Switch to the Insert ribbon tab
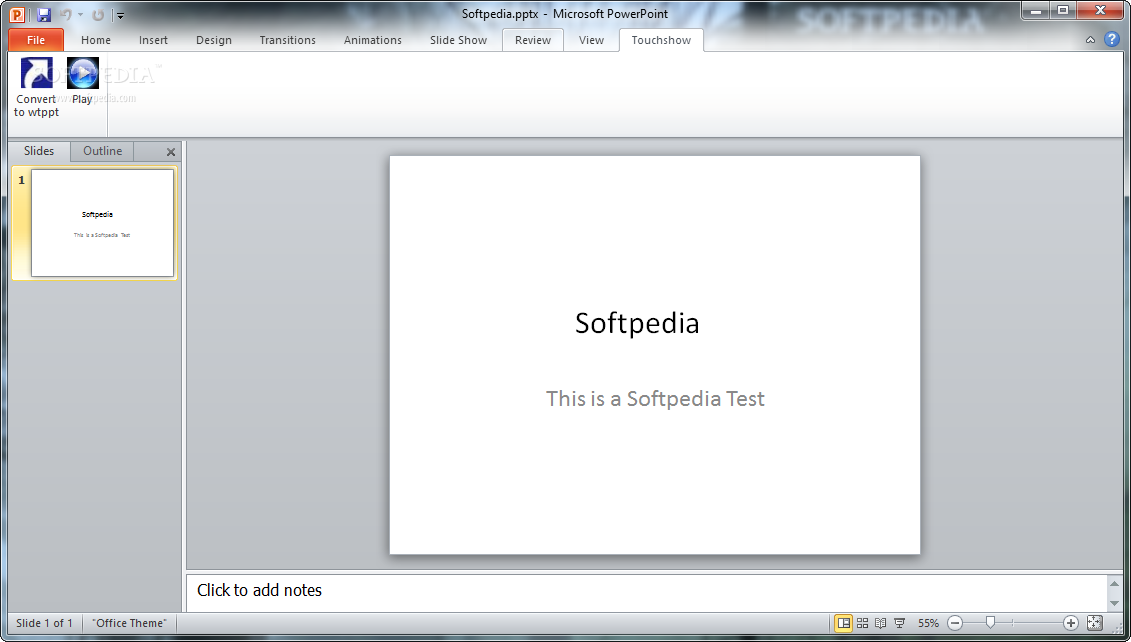This screenshot has width=1131, height=642. pyautogui.click(x=153, y=40)
